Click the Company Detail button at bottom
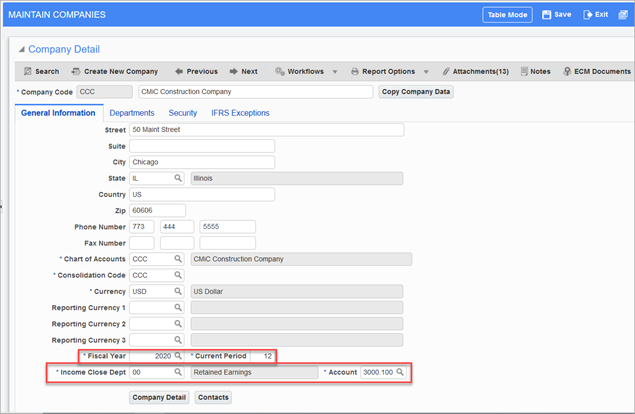635x414 pixels. click(x=159, y=397)
